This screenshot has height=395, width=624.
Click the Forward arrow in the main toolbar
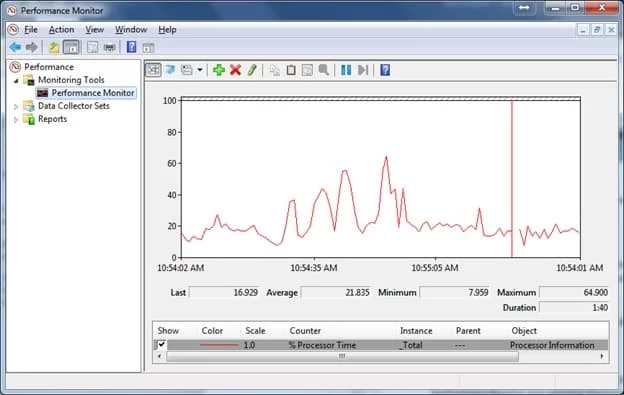tap(32, 47)
